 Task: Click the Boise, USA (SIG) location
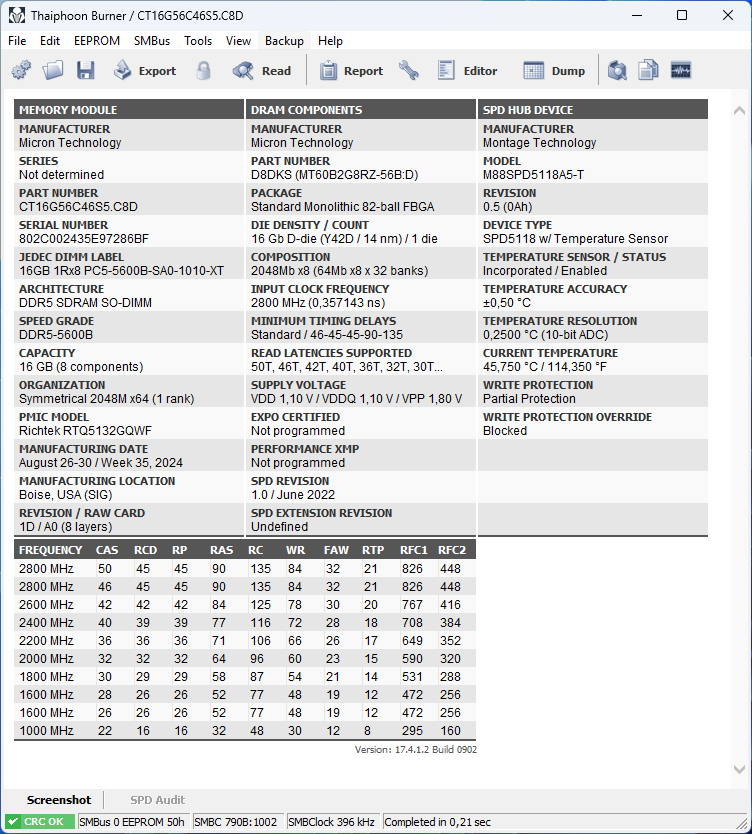[x=65, y=494]
